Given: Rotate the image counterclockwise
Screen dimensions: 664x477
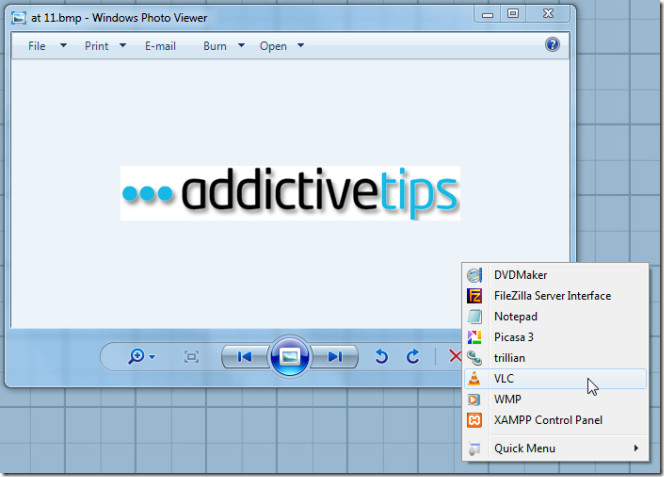Looking at the screenshot, I should point(381,356).
